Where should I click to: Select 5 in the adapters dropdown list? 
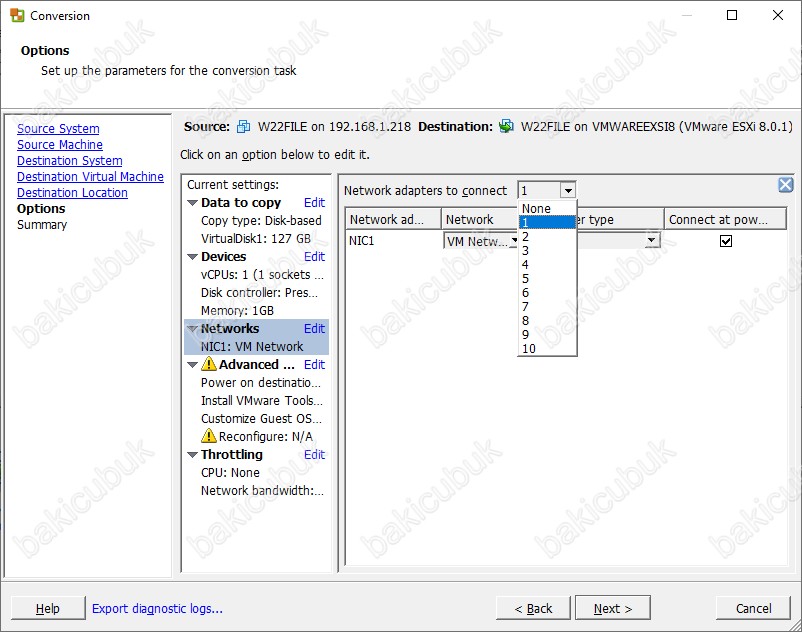(547, 279)
